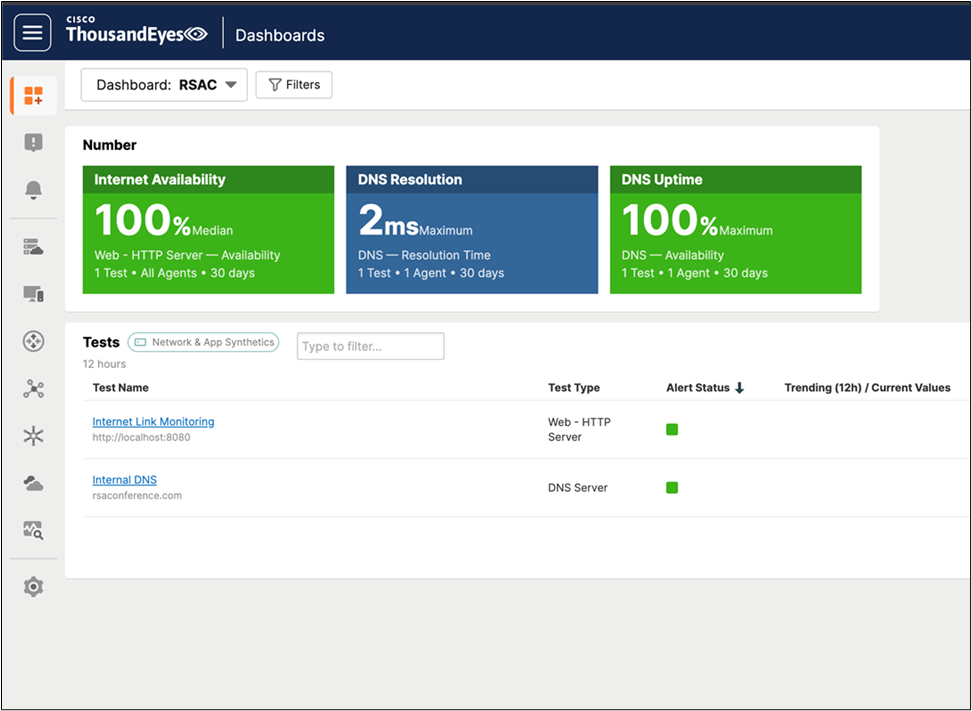The width and height of the screenshot is (972, 711).
Task: Open the settings gear sidebar icon
Action: (x=33, y=586)
